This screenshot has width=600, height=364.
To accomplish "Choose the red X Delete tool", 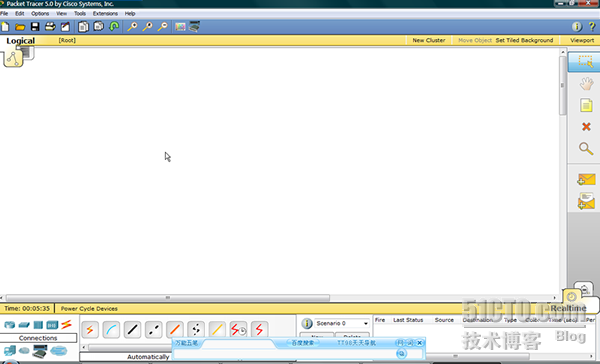I will pyautogui.click(x=586, y=127).
